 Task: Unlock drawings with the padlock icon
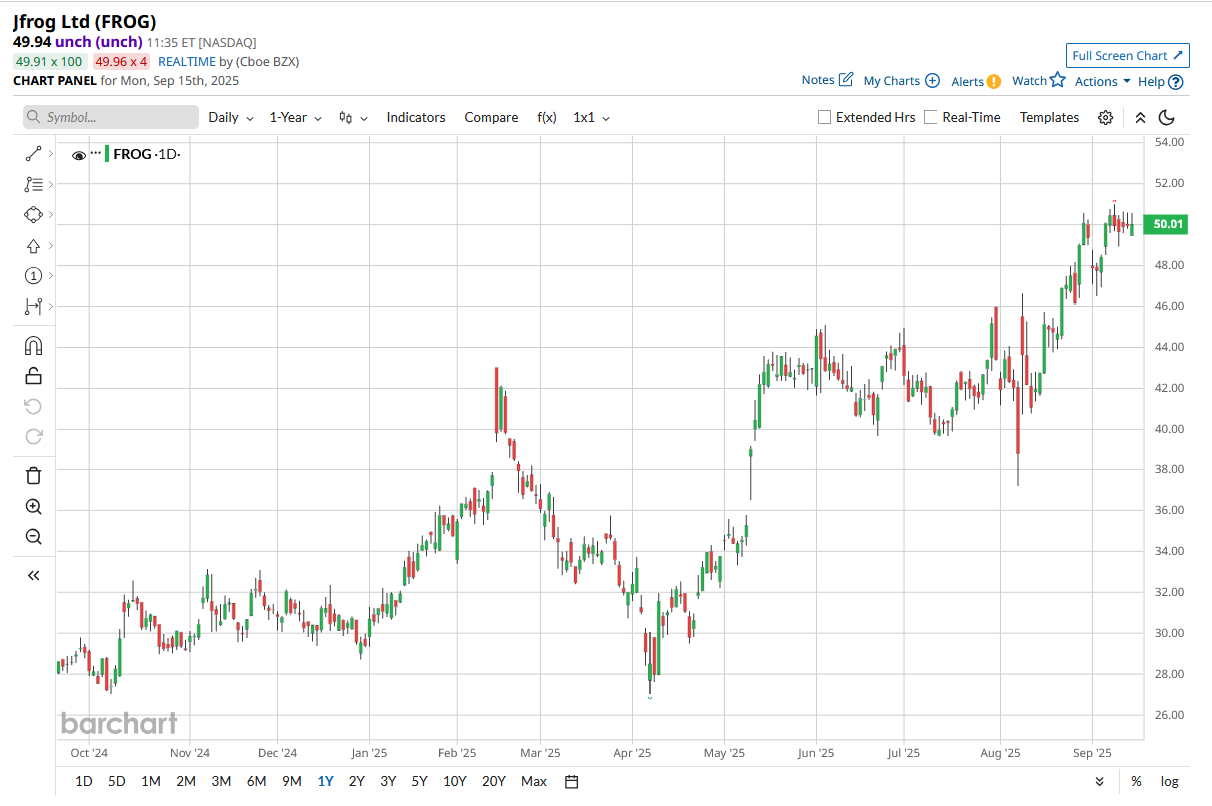(x=33, y=376)
